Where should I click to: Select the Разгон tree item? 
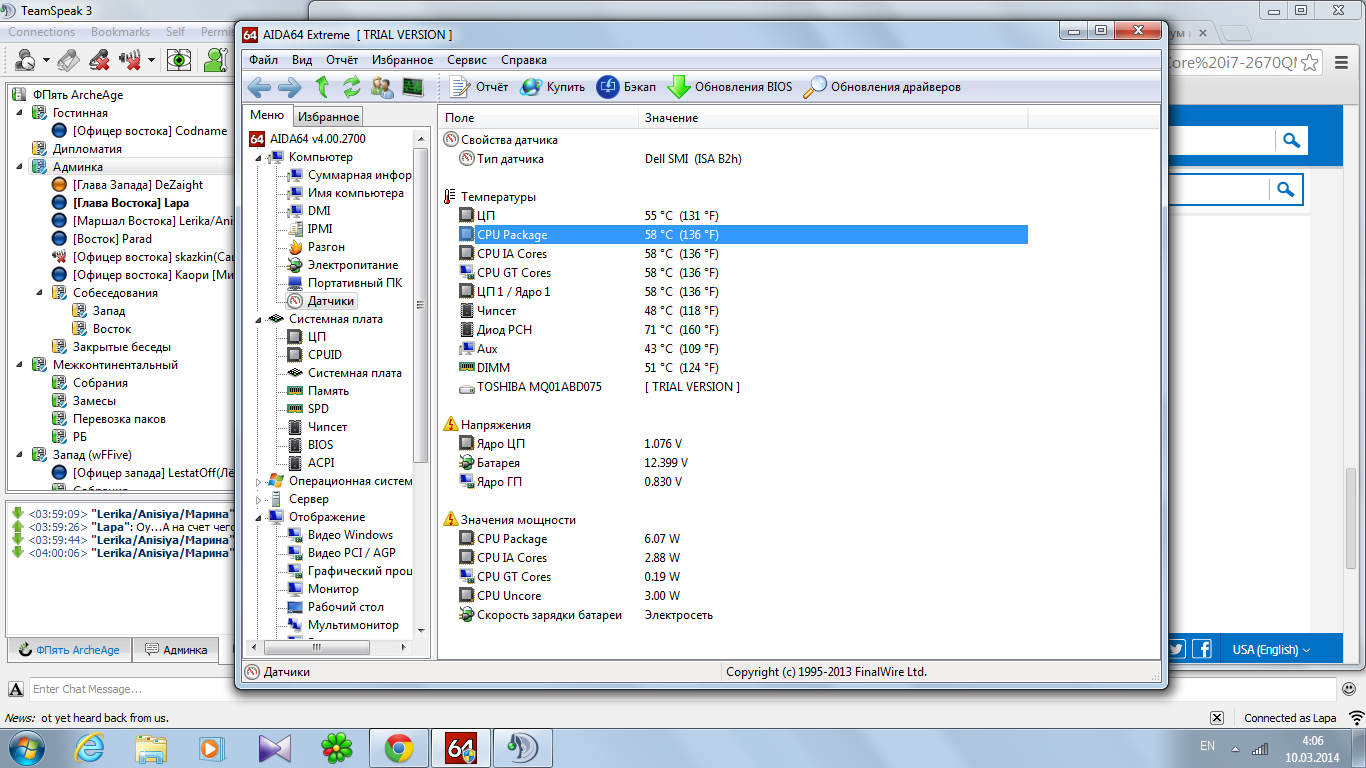(x=316, y=247)
